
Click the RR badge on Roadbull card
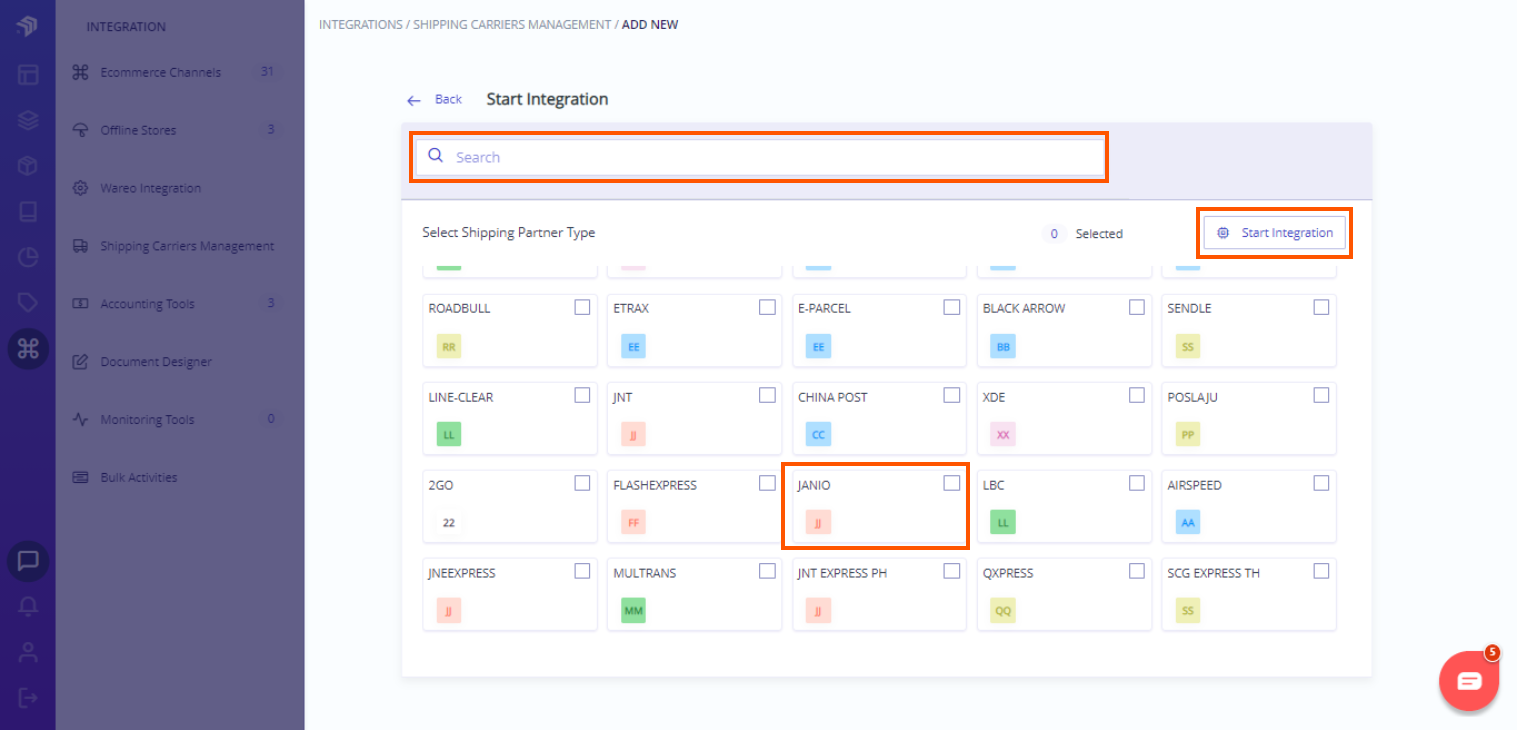449,346
